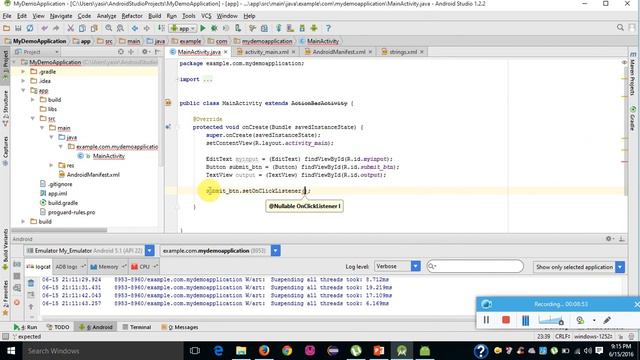This screenshot has width=640, height=360.
Task: Open the Refactor menu
Action: (x=132, y=16)
